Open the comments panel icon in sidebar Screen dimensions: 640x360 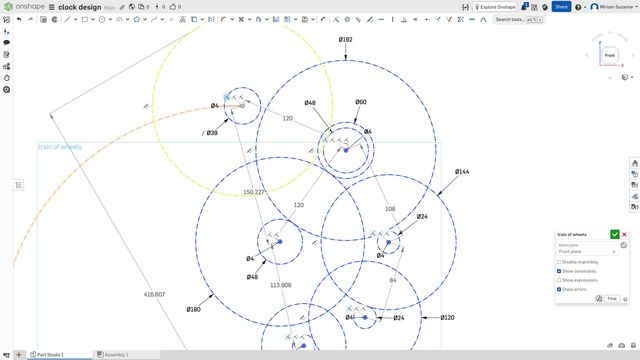tap(7, 42)
